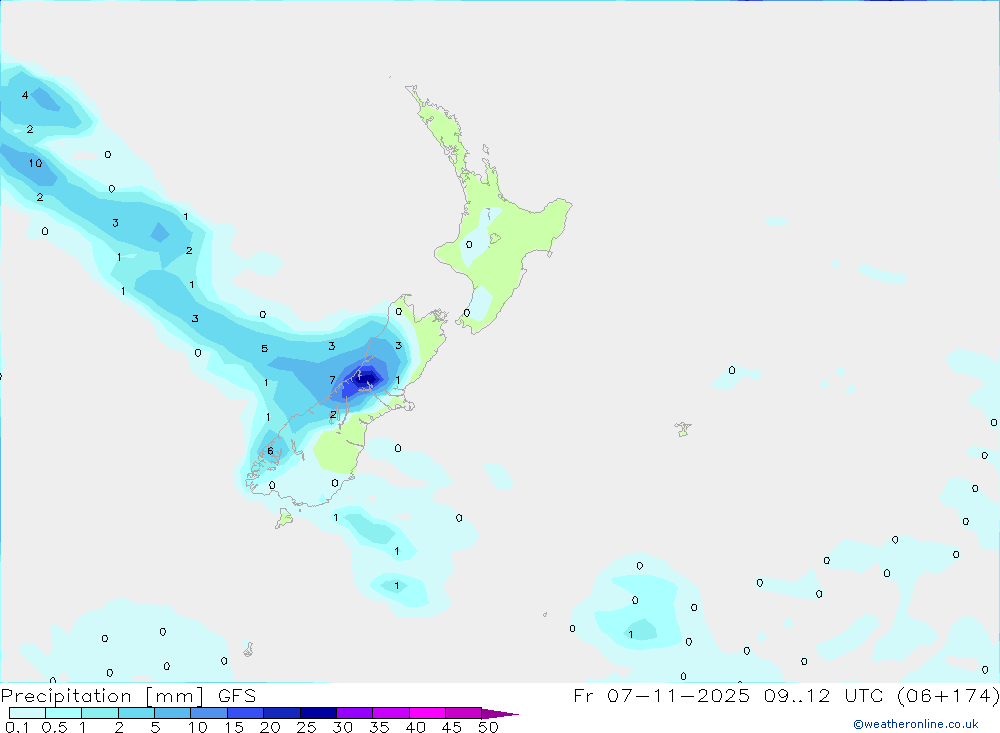Click Stewart Island south of the South Island
The width and height of the screenshot is (1000, 733).
pos(284,518)
